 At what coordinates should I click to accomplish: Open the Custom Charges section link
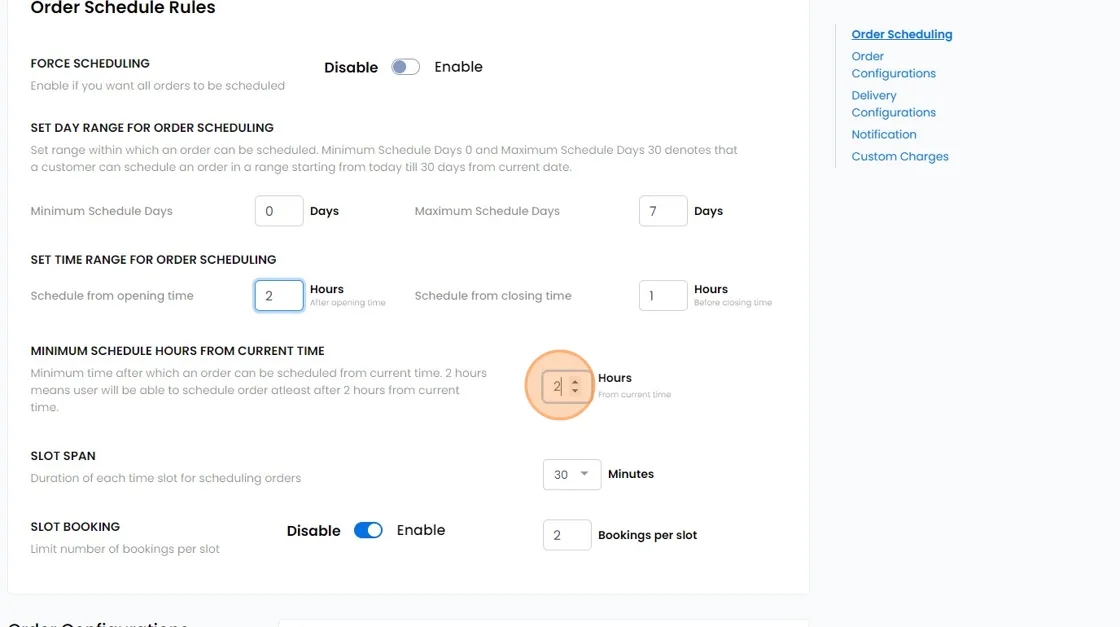(900, 156)
